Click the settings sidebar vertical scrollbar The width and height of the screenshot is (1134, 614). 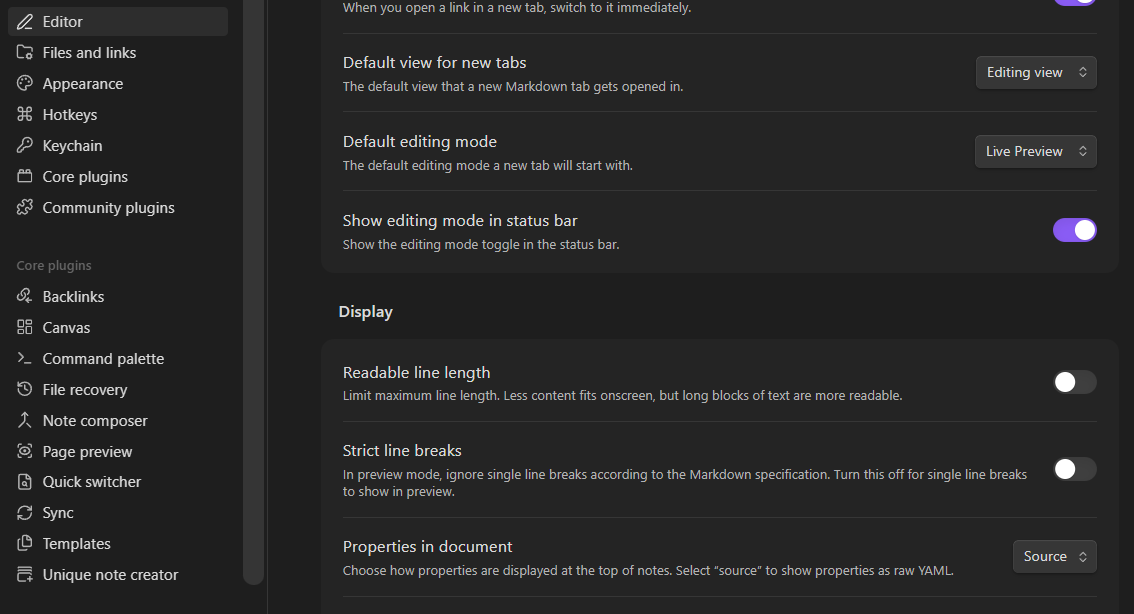pyautogui.click(x=254, y=300)
